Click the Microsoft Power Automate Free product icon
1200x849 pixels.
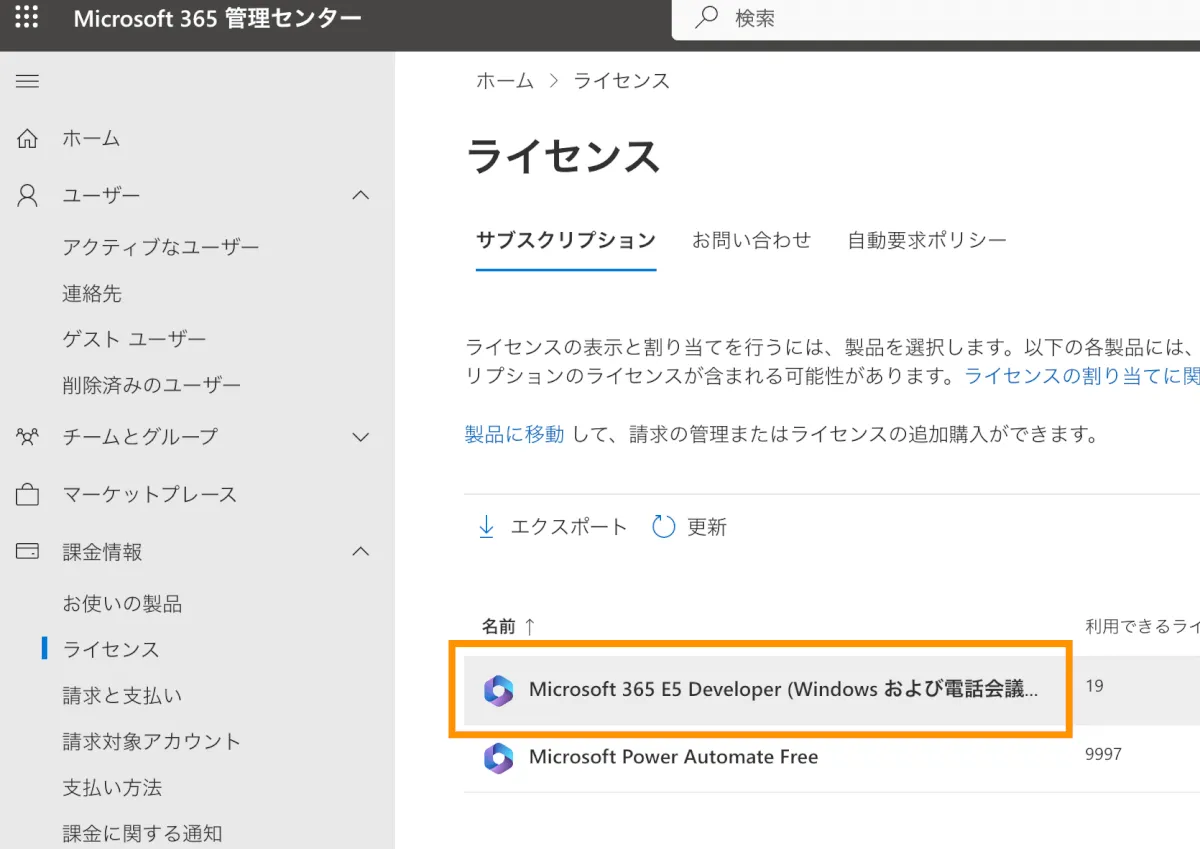[x=498, y=758]
